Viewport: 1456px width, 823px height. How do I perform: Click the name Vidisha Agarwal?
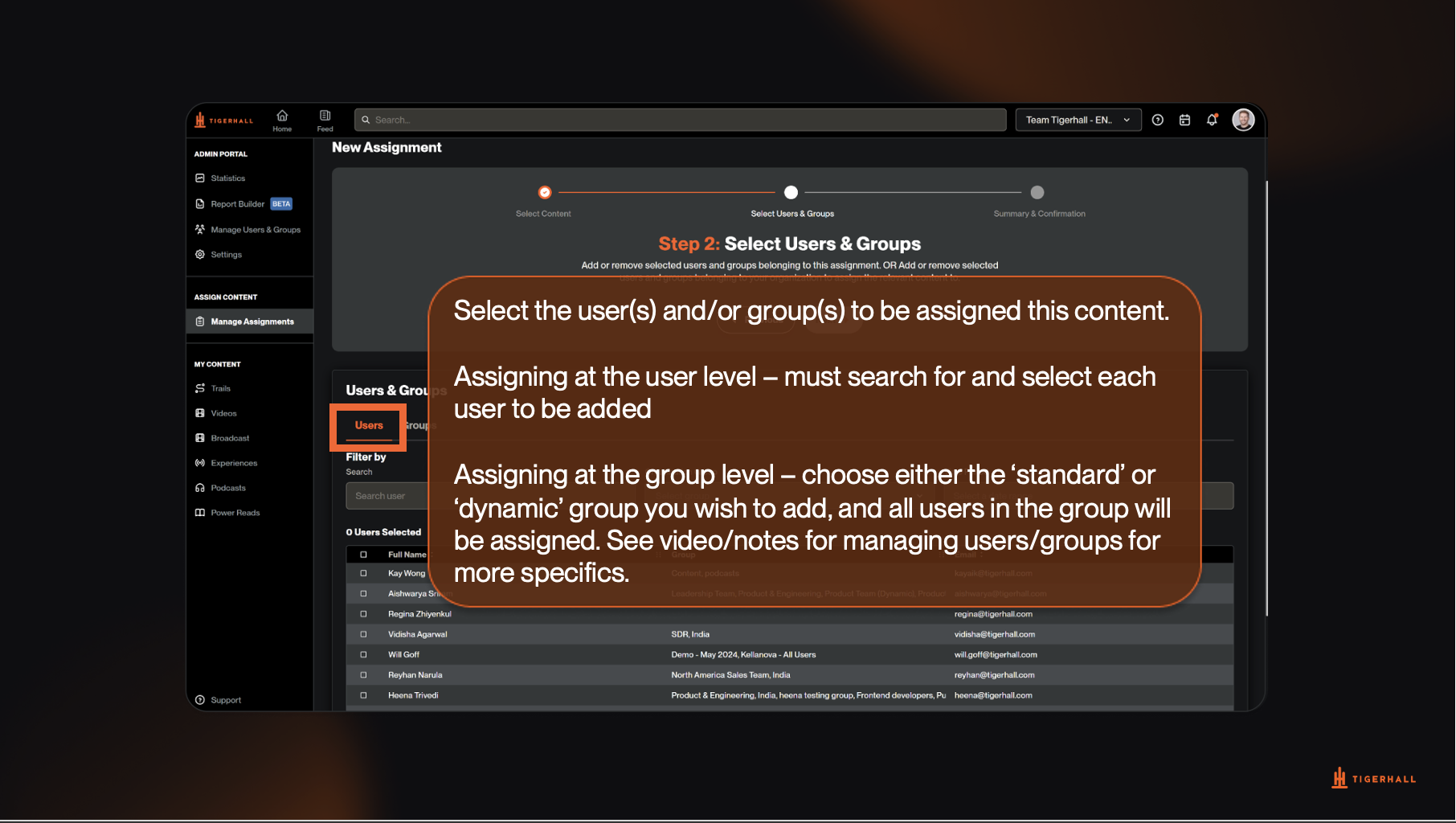pos(418,635)
